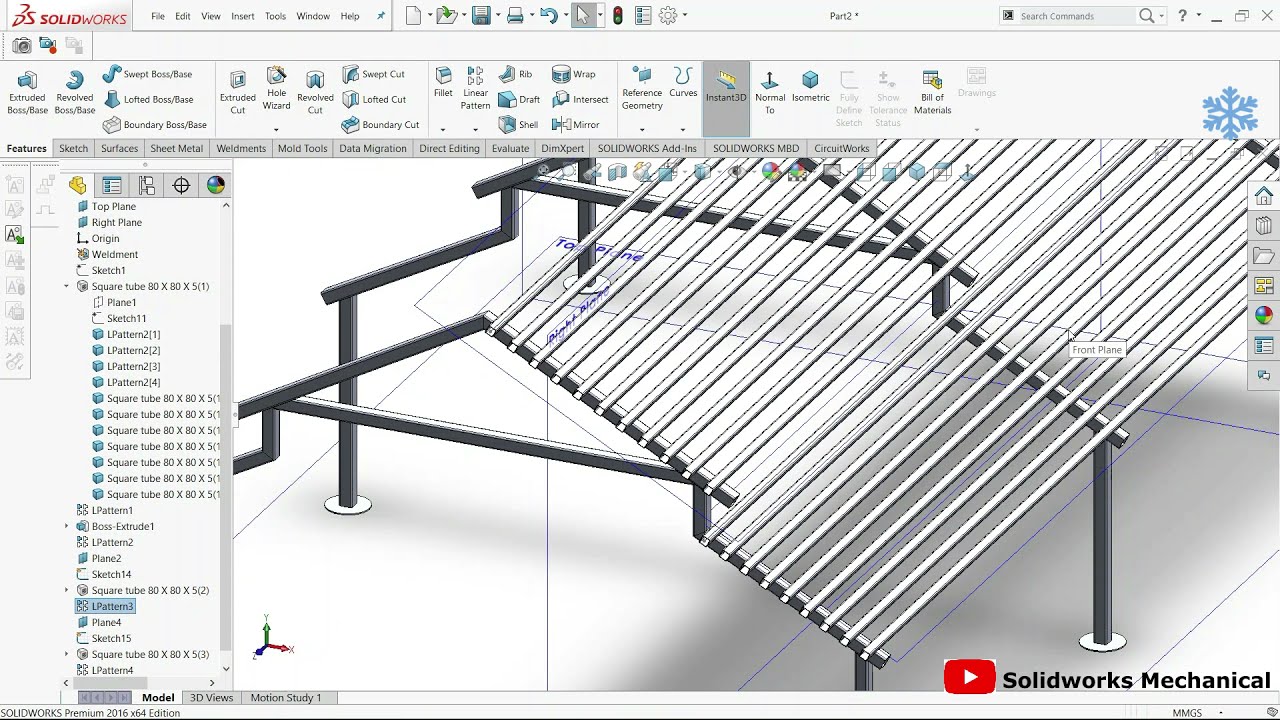Image resolution: width=1280 pixels, height=720 pixels.
Task: Switch to Isometric view
Action: pos(810,86)
